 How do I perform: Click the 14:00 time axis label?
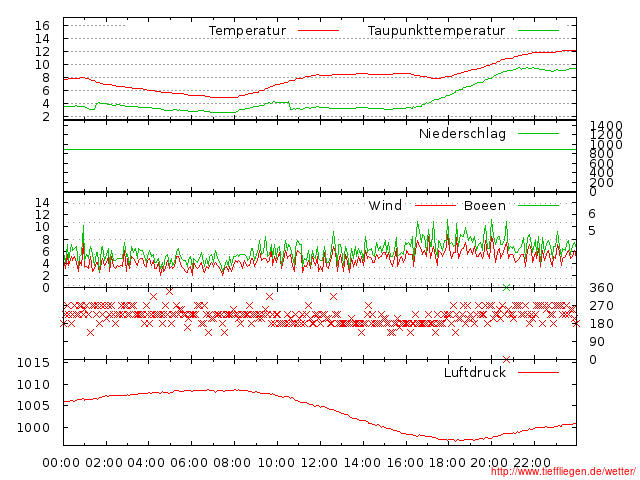(362, 463)
